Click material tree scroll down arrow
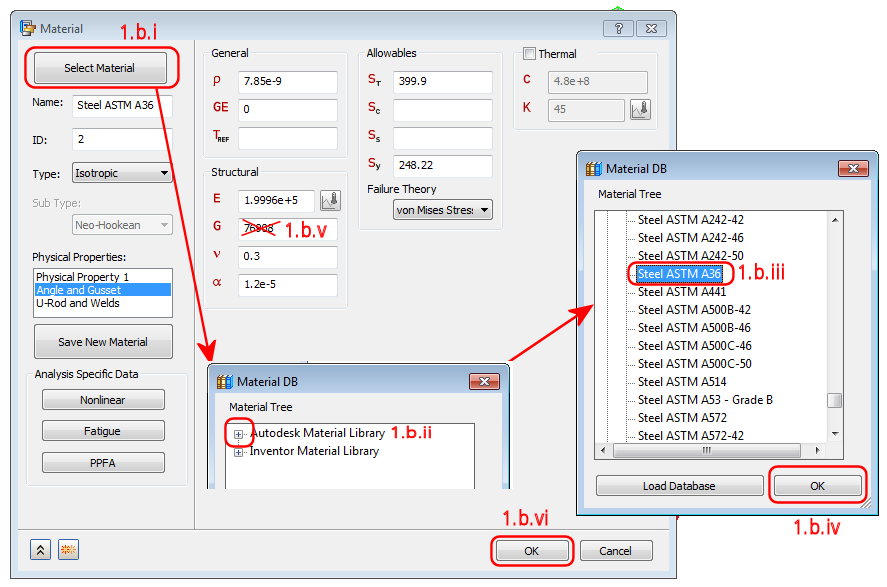Viewport: 887px width, 587px height. pos(835,434)
